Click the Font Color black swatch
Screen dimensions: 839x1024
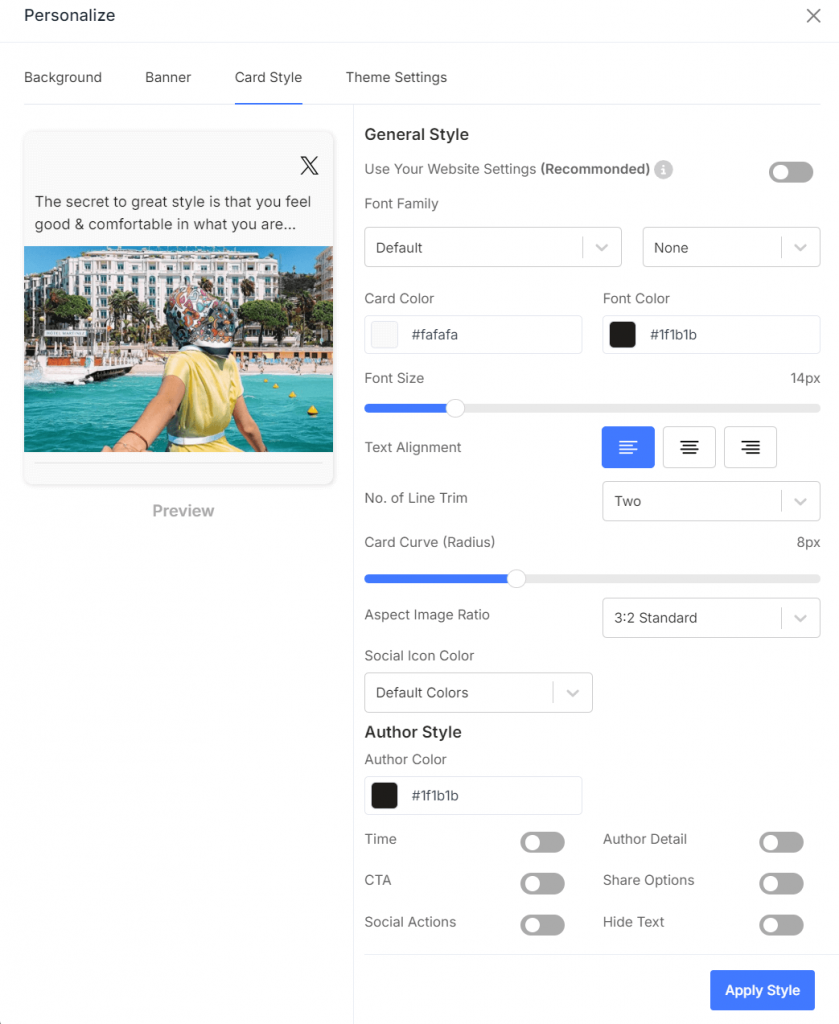[x=622, y=334]
